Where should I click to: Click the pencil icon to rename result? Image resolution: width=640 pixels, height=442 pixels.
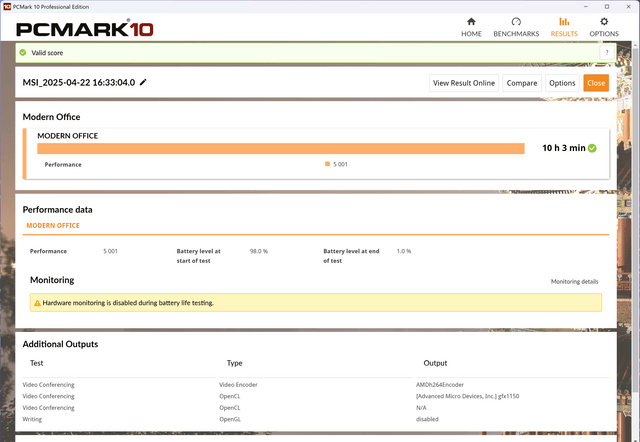coord(143,82)
